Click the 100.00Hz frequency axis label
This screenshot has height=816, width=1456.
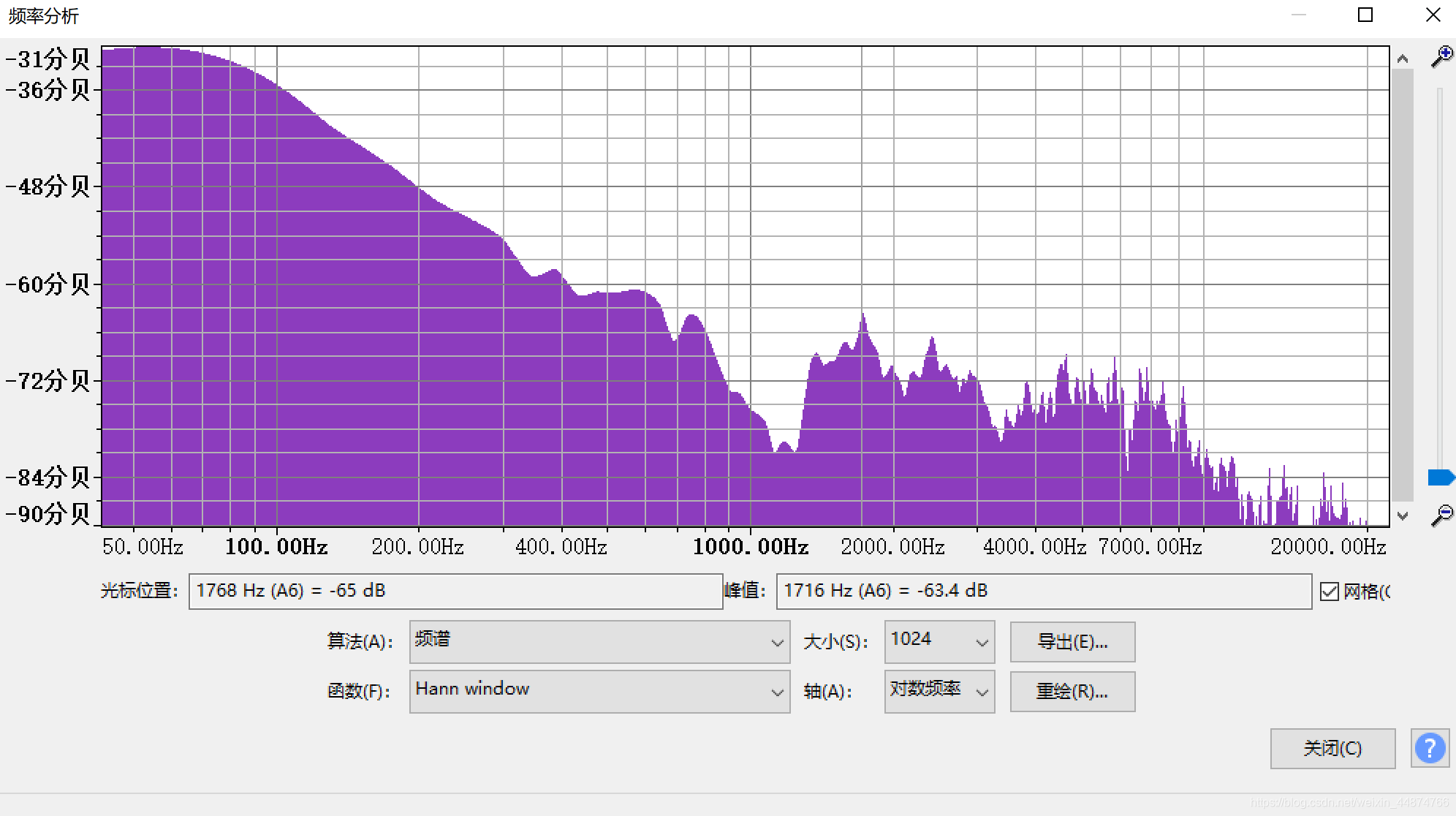(x=276, y=547)
